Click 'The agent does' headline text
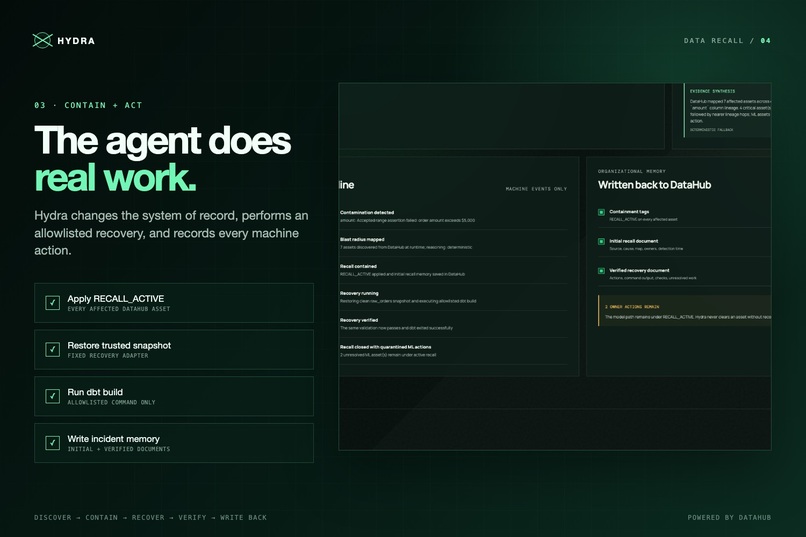 (x=162, y=140)
